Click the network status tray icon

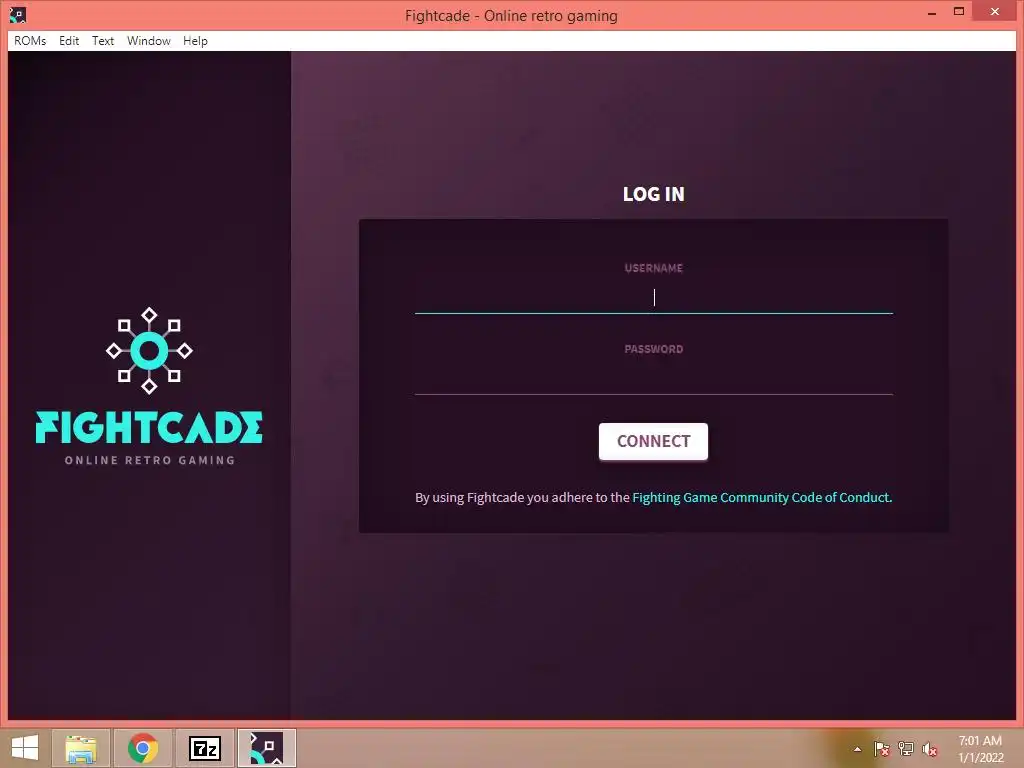tap(906, 749)
